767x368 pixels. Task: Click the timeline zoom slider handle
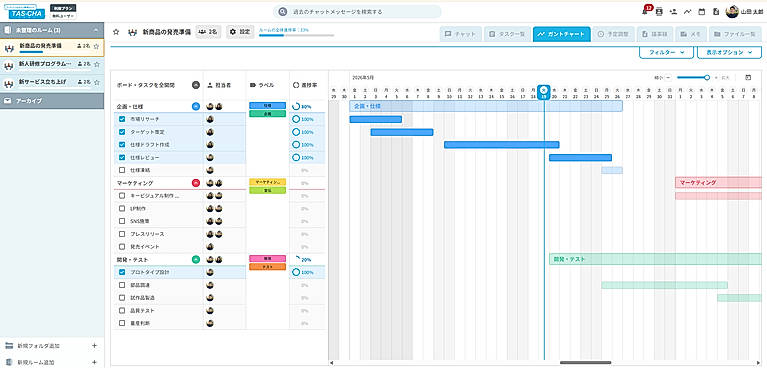coord(707,77)
